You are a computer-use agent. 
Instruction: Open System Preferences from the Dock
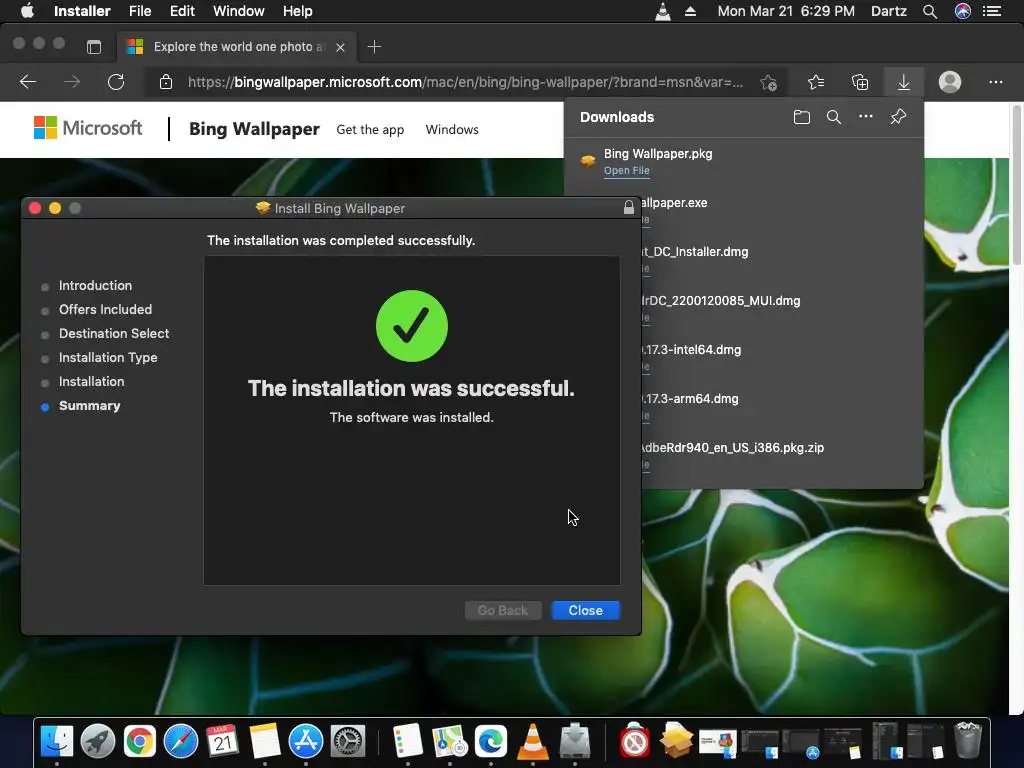pyautogui.click(x=347, y=741)
